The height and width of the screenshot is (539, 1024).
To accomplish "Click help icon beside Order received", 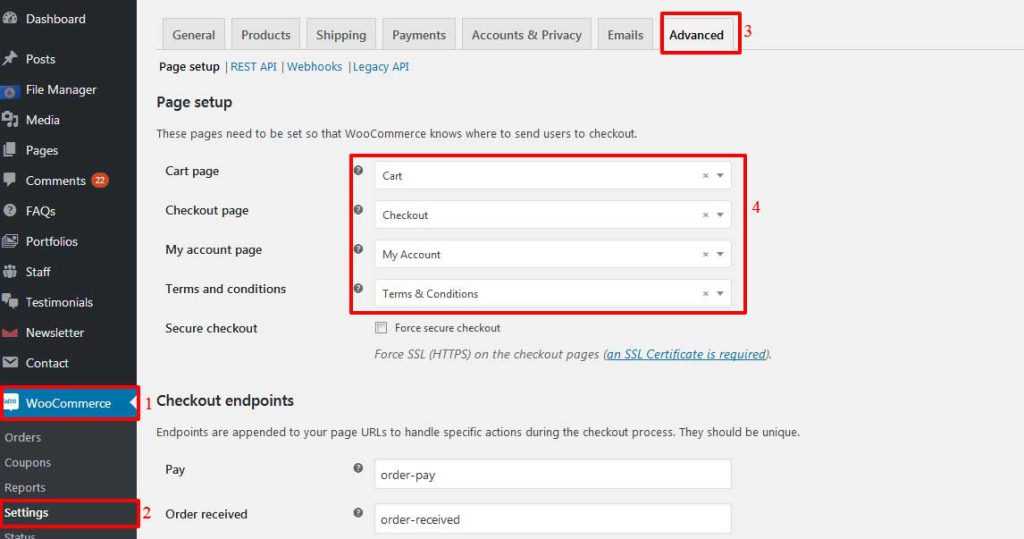I will pos(358,513).
